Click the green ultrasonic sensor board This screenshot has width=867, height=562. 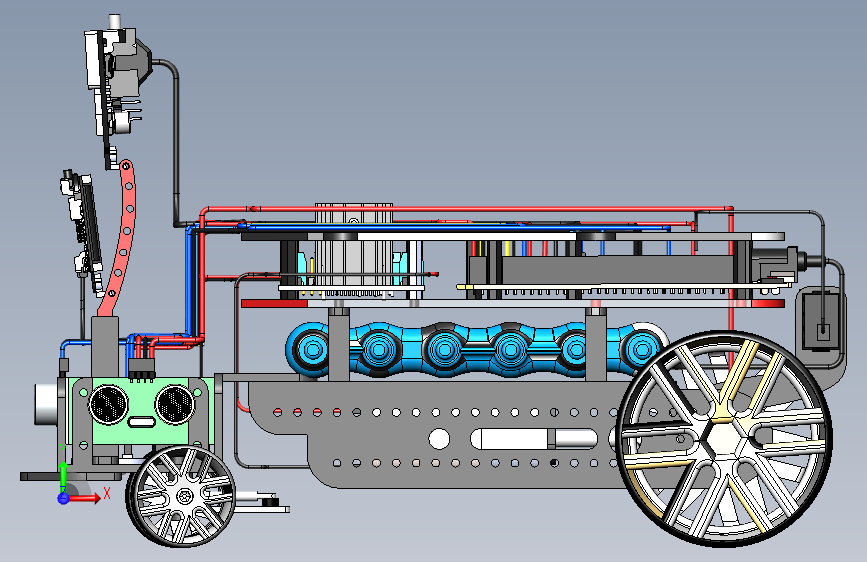pos(142,410)
